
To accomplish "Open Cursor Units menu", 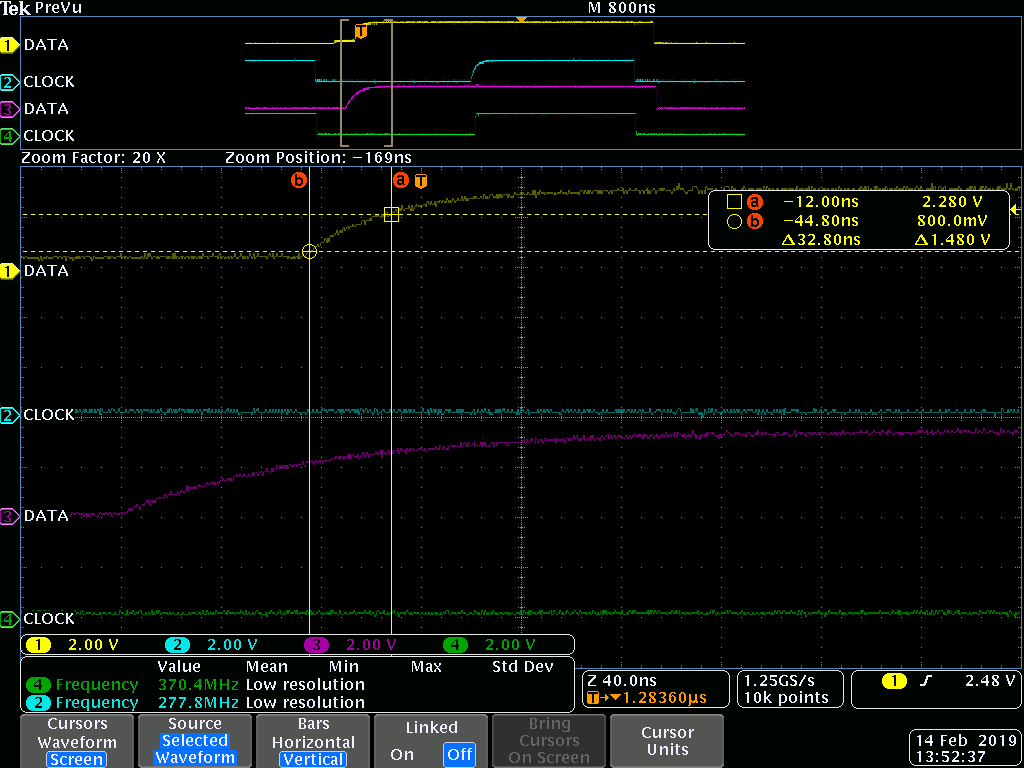I will 667,741.
